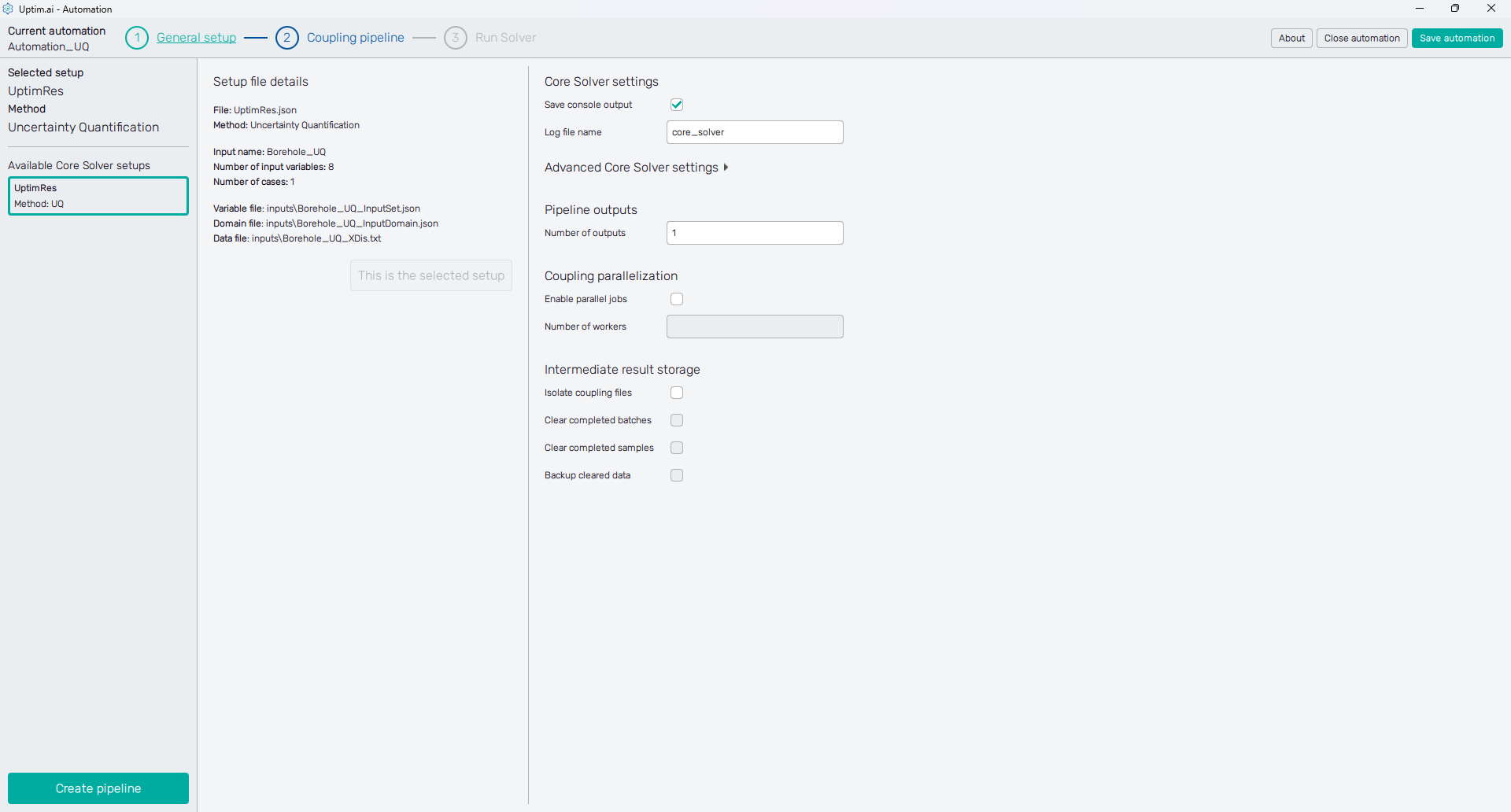The height and width of the screenshot is (812, 1511).
Task: Select step 3 circle for Run Solver
Action: (x=456, y=38)
